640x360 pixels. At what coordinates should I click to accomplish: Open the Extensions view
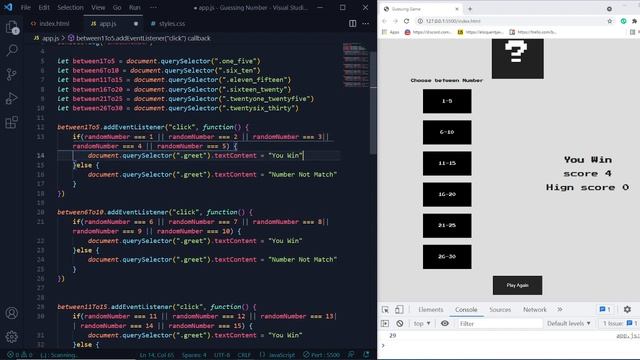[x=12, y=122]
